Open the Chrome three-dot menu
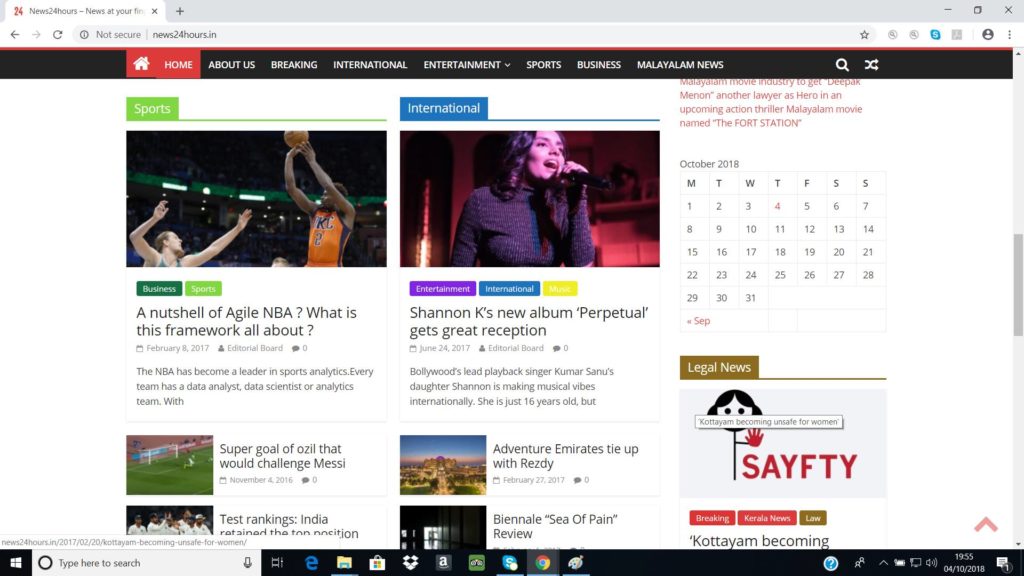1024x576 pixels. tap(1008, 34)
